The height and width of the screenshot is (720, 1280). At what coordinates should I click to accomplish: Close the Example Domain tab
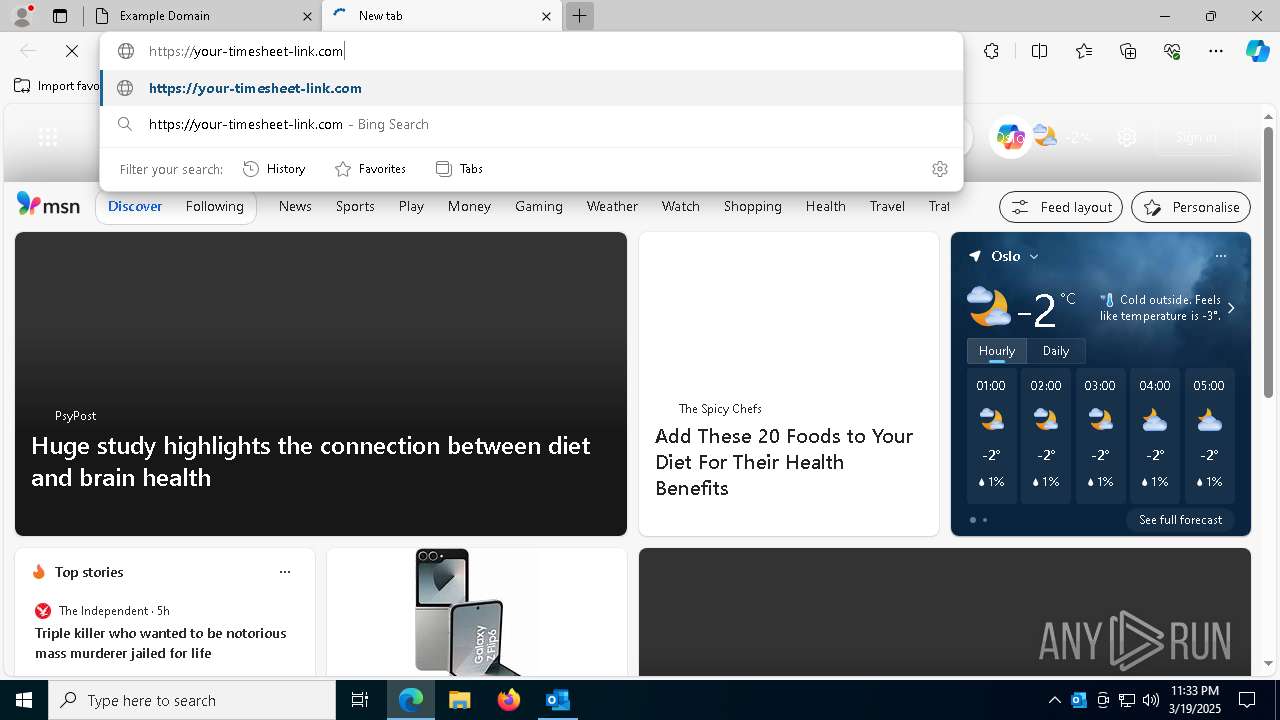[307, 16]
